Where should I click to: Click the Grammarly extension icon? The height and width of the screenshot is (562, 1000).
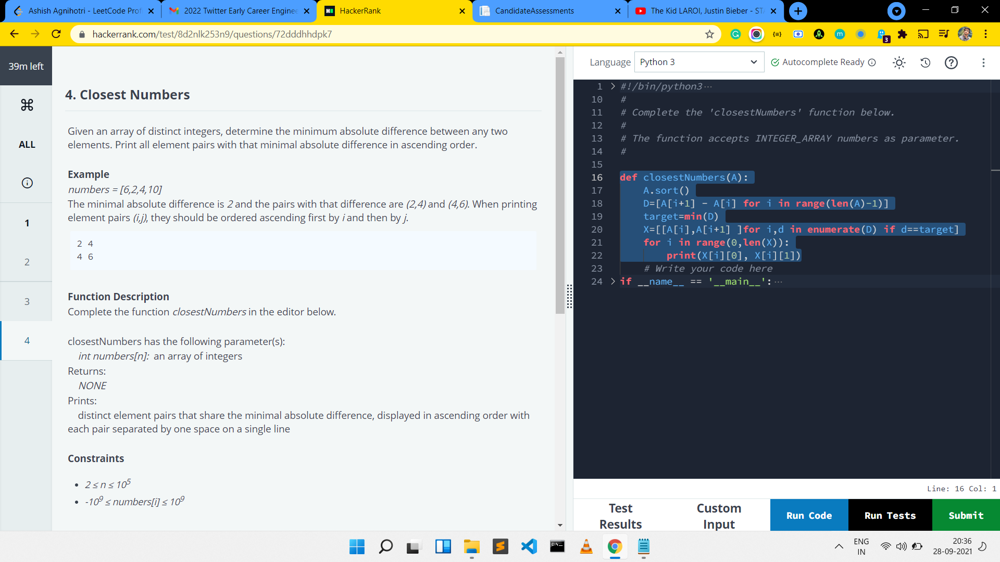pos(735,34)
